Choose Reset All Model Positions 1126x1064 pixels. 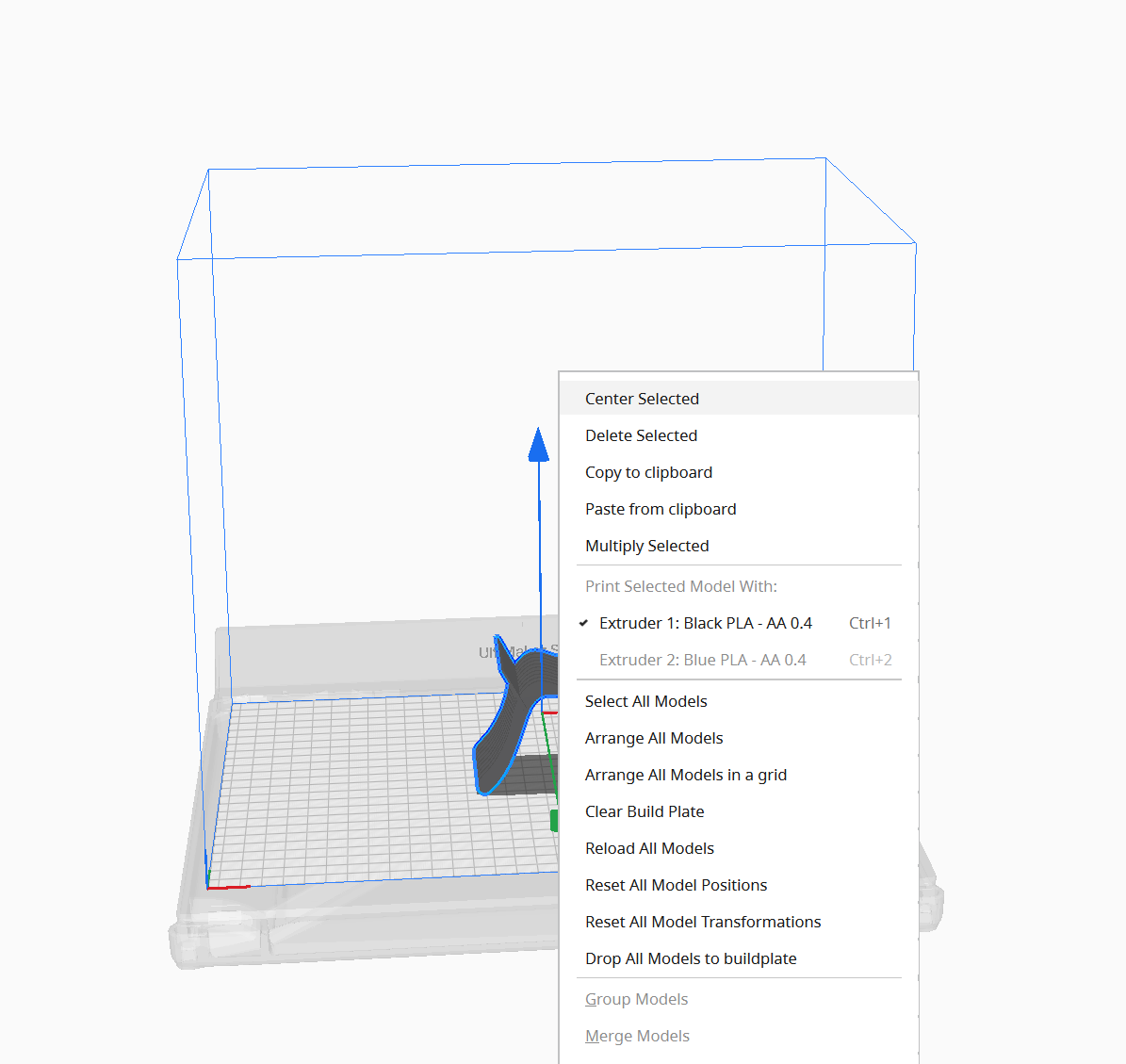coord(738,884)
